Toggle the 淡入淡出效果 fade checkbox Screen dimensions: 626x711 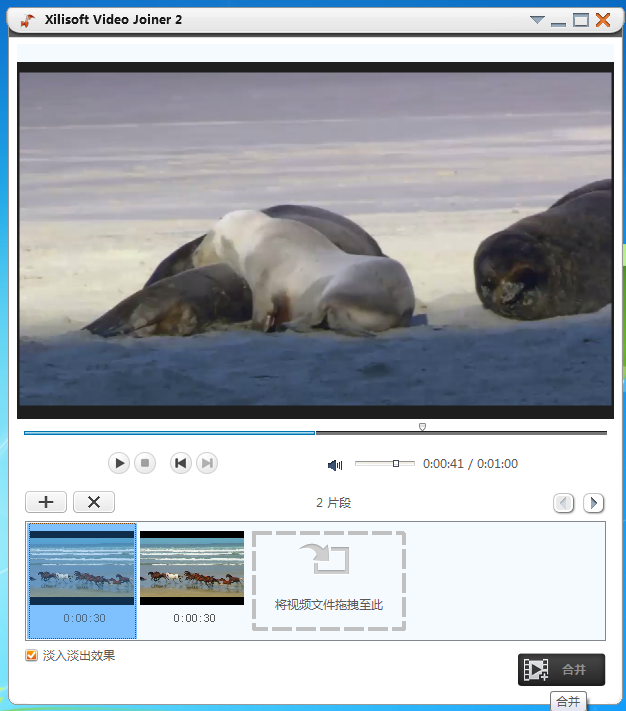click(31, 655)
